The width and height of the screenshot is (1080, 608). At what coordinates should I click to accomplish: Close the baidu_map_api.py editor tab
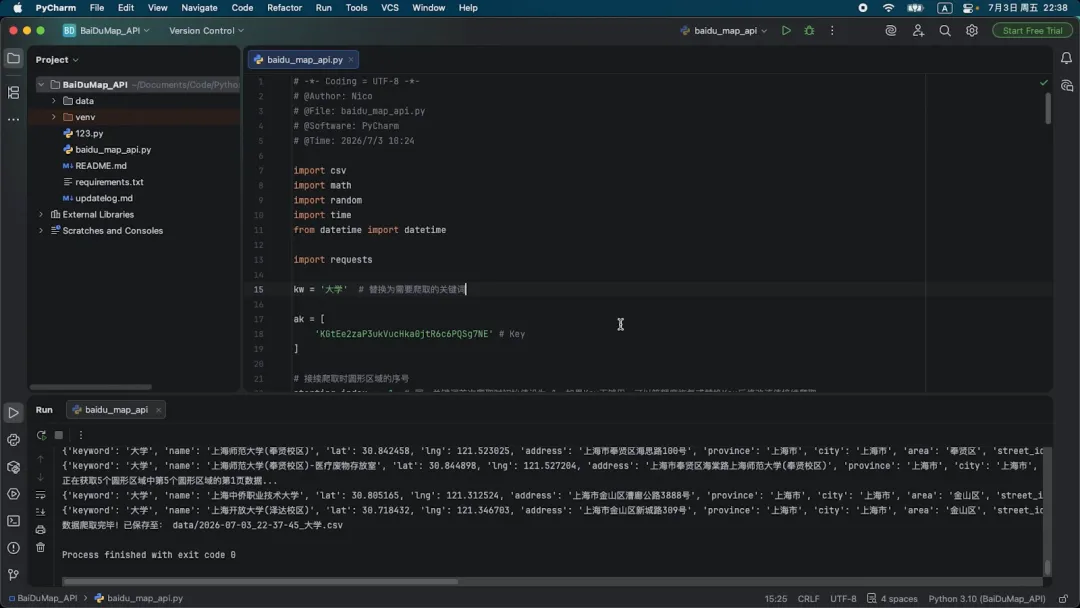pyautogui.click(x=351, y=60)
